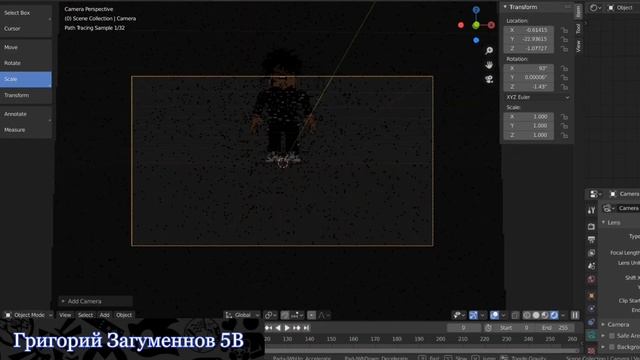
Task: Open the Object Mode dropdown
Action: pos(29,315)
